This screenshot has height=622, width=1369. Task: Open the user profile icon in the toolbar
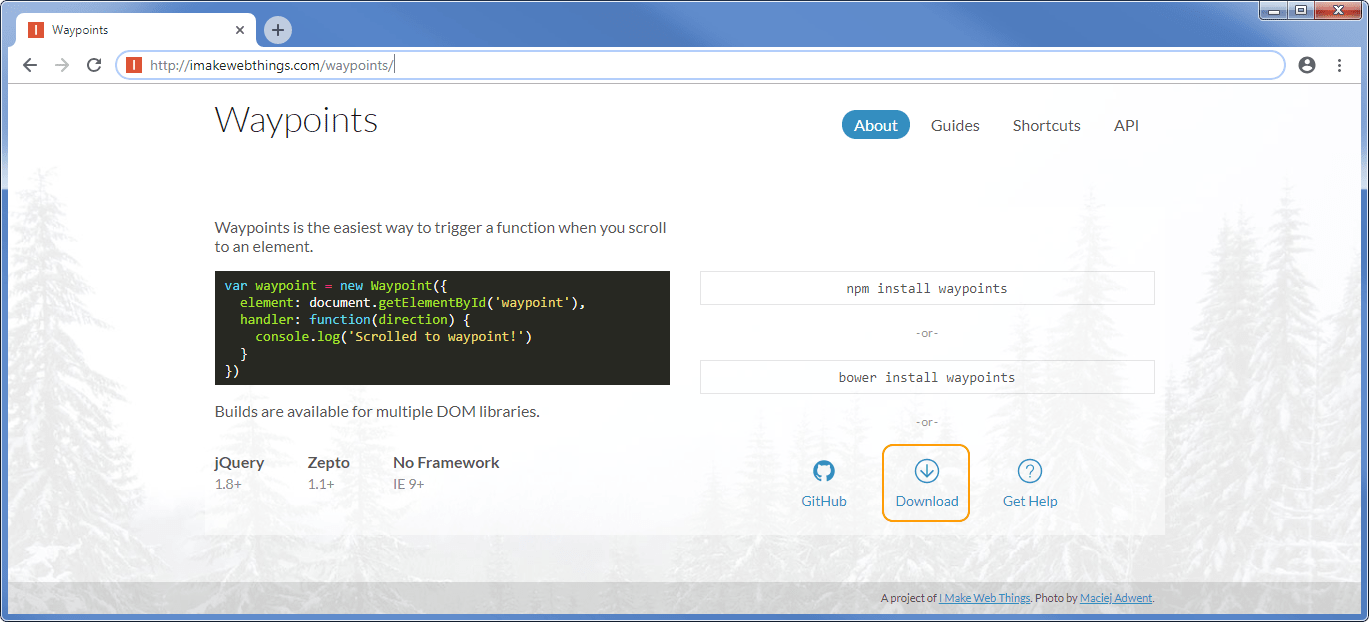1307,65
